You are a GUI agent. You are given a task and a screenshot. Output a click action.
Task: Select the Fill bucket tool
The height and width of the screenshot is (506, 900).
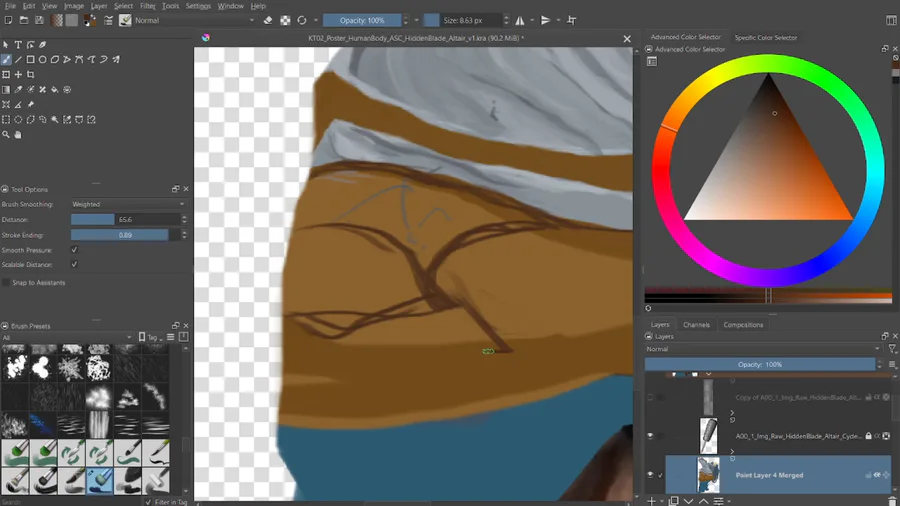click(55, 89)
